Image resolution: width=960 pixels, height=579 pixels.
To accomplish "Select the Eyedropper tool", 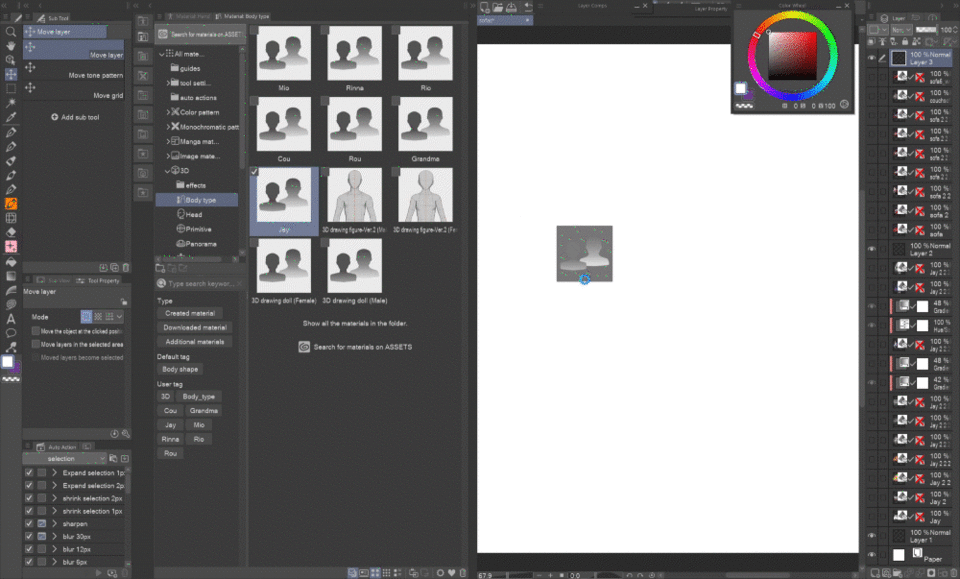I will point(10,118).
